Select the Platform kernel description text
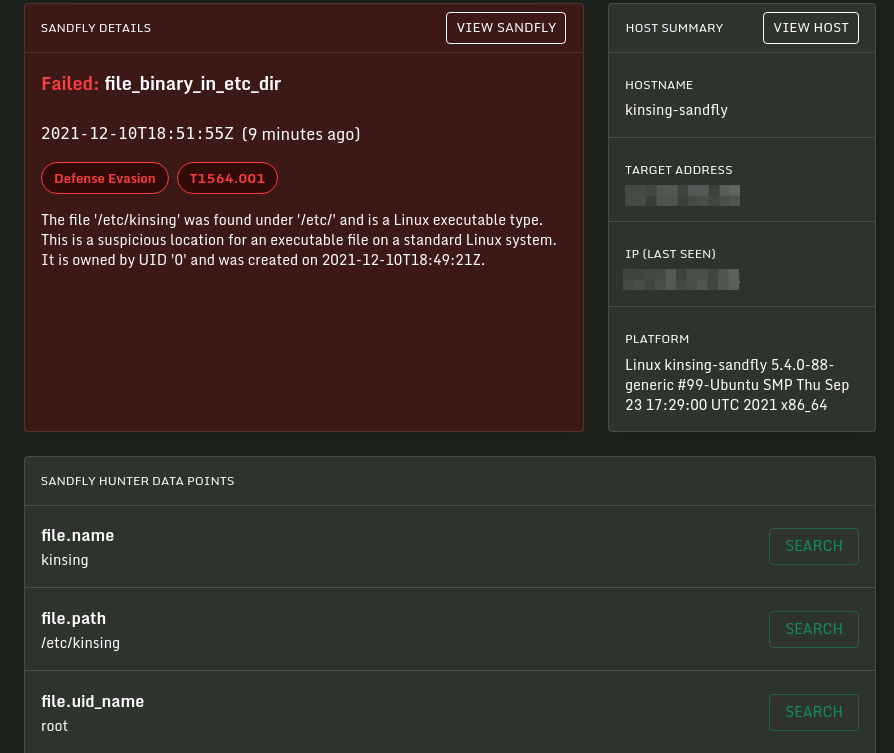Screen dimensions: 894x753 737,385
